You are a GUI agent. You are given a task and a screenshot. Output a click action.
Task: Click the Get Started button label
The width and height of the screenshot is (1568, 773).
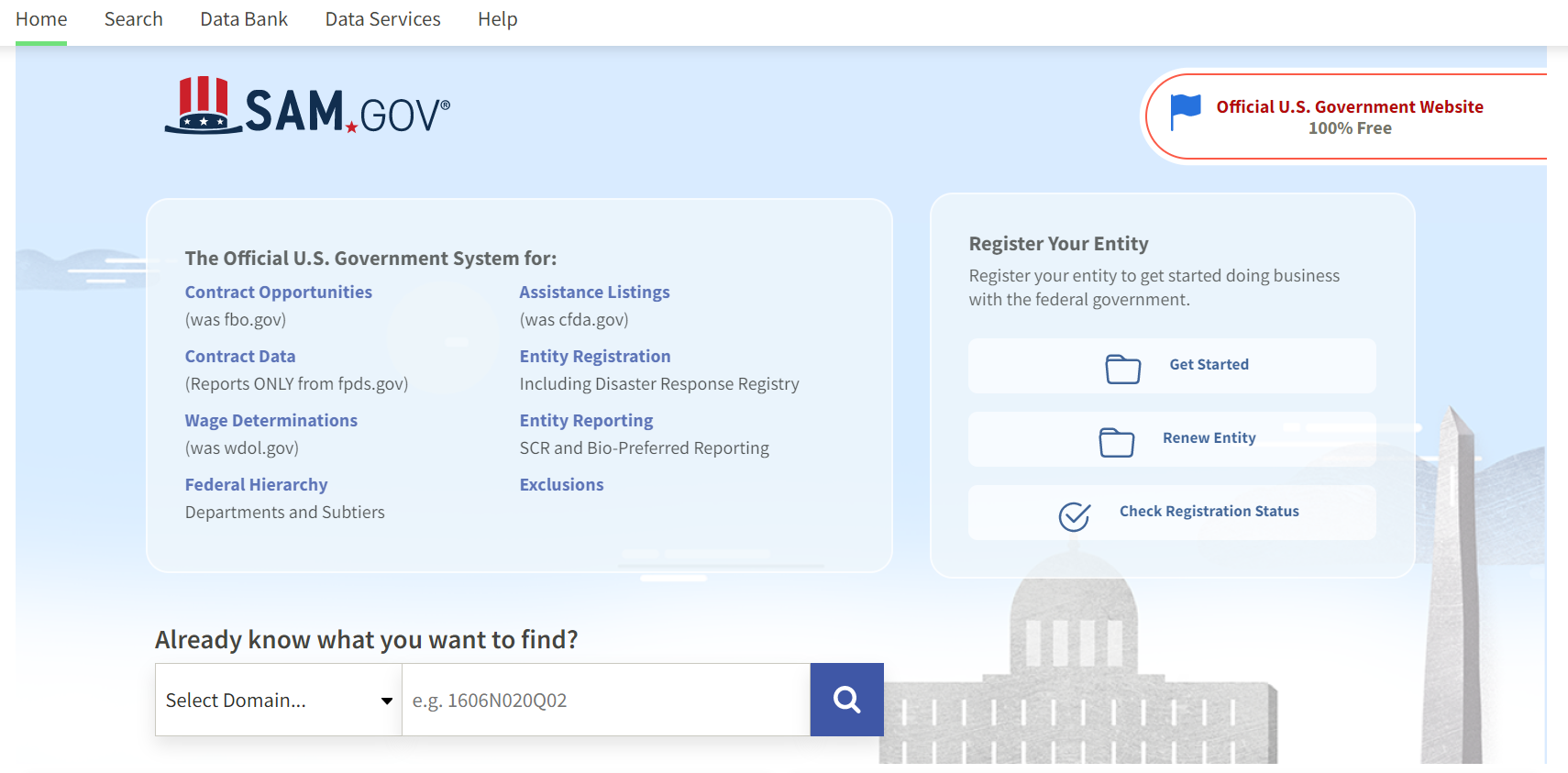(1209, 364)
